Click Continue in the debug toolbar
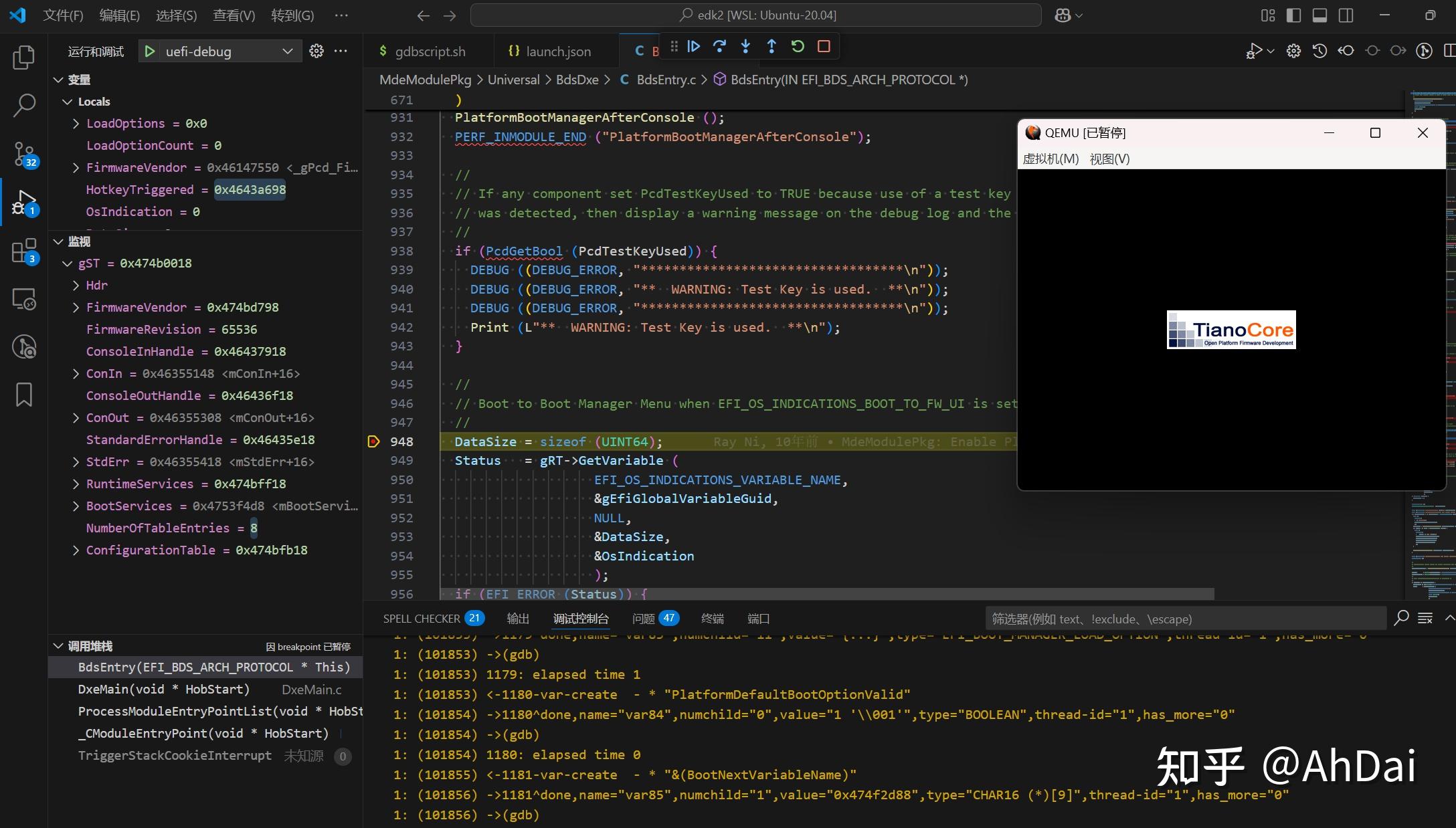Screen dimensions: 1456x828 (694, 46)
